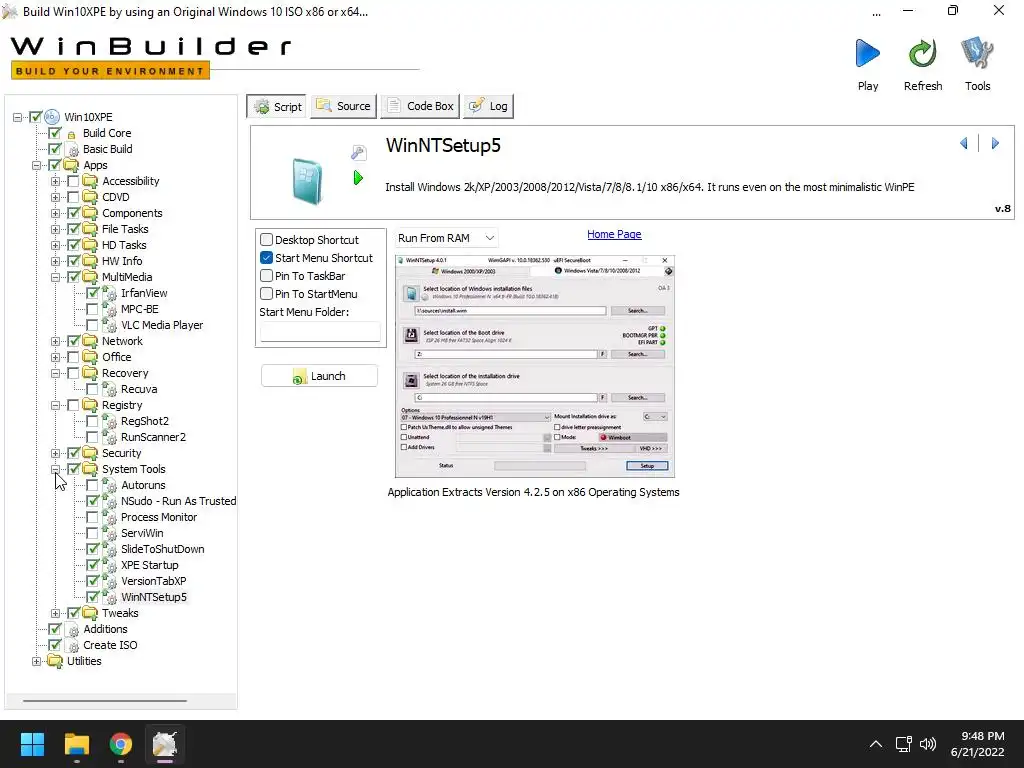Click the Tweaks folder icon

coord(90,613)
